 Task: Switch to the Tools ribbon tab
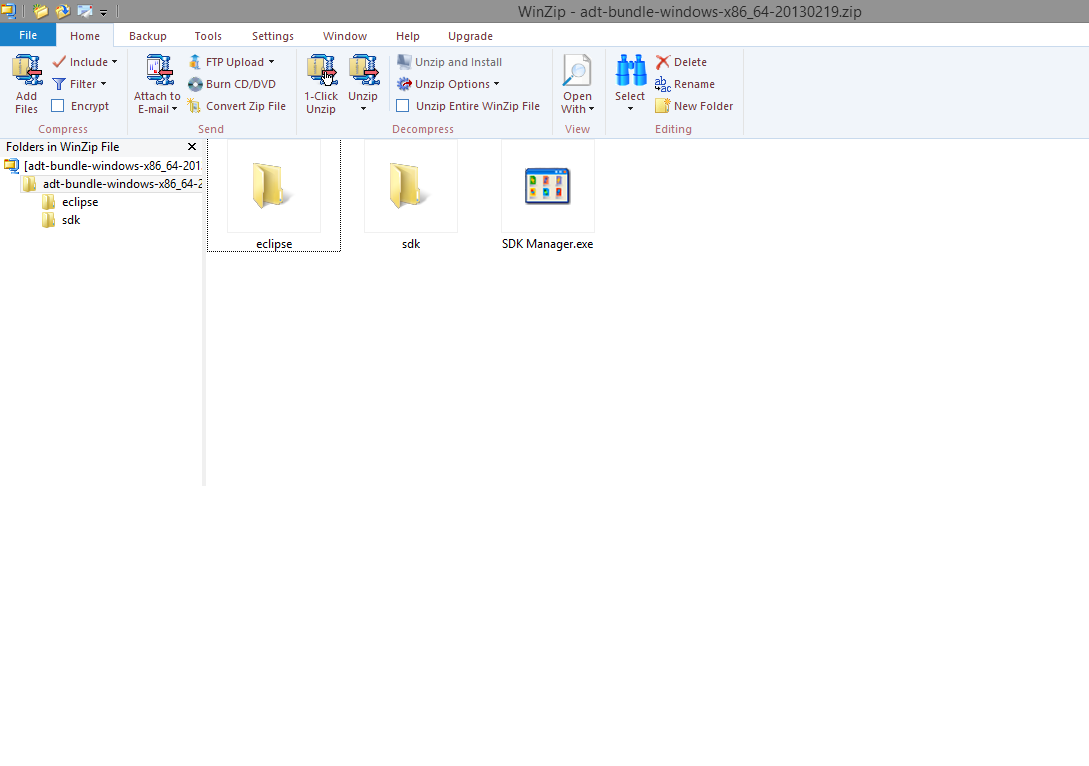208,36
